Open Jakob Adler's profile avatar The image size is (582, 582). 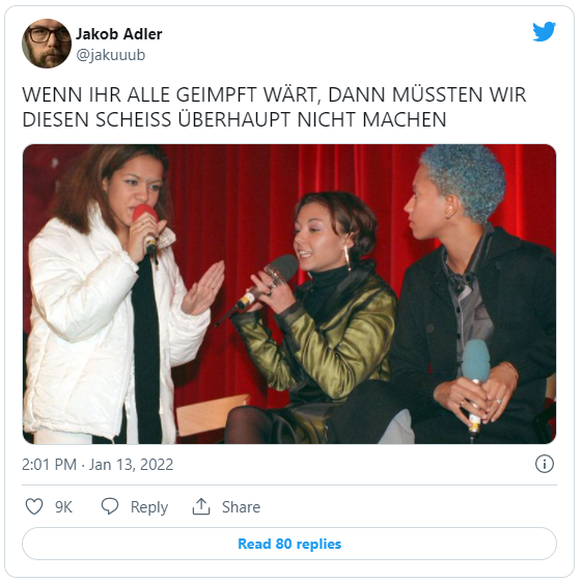pos(46,43)
